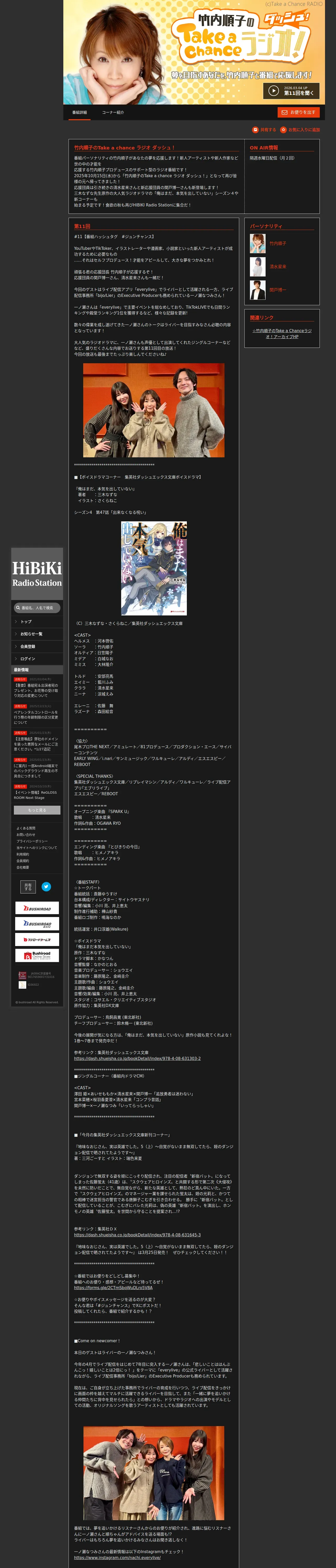Open お知らせ一覧 in the sidebar menu
336x1568 pixels.
pos(37,634)
